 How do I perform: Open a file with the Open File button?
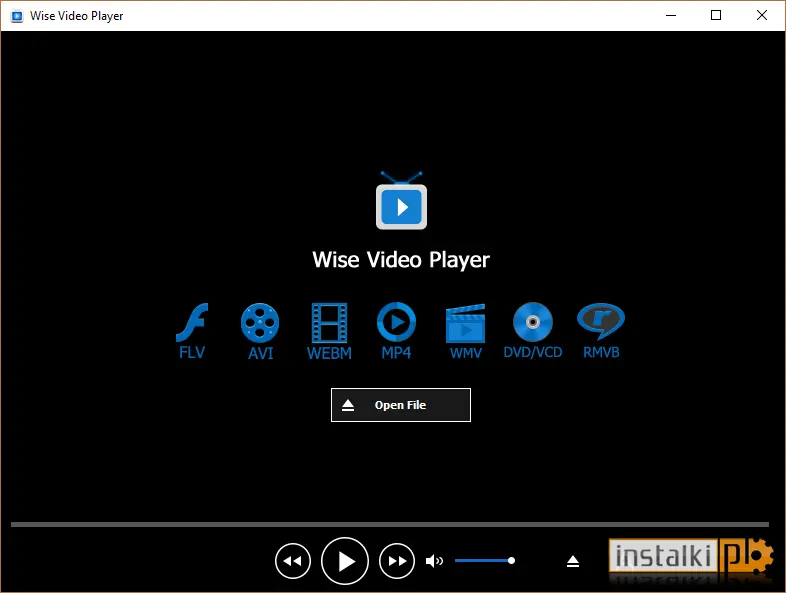coord(401,405)
